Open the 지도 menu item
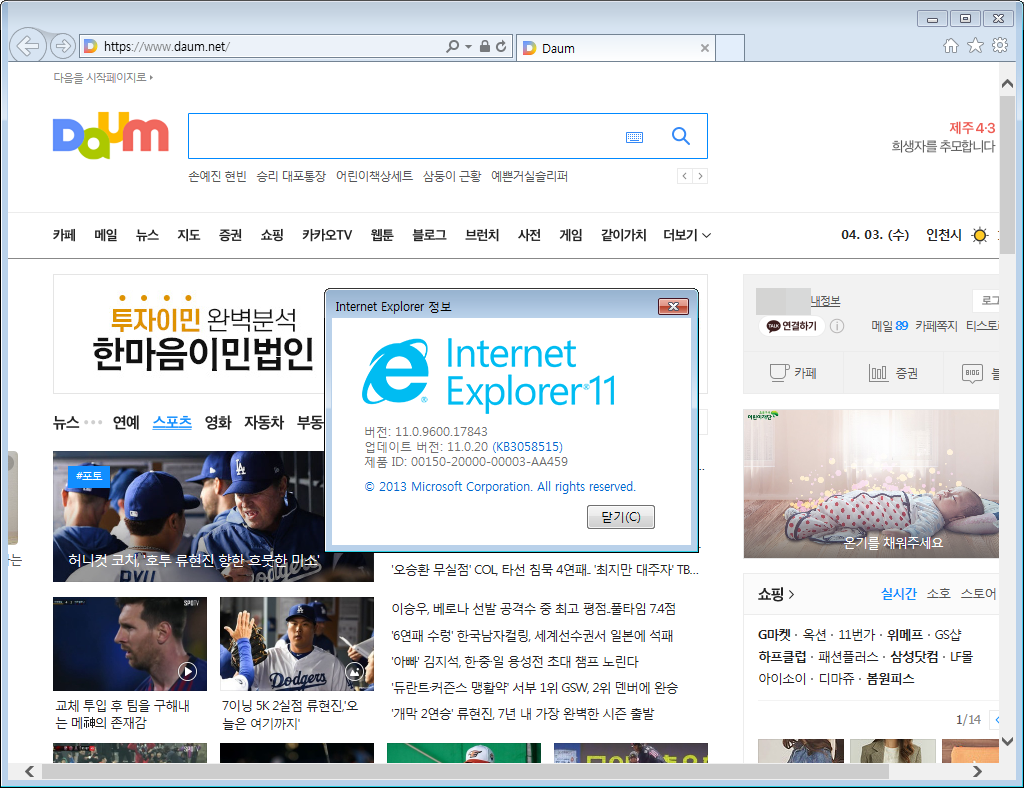Screen dimensions: 1024x788 pyautogui.click(x=189, y=235)
